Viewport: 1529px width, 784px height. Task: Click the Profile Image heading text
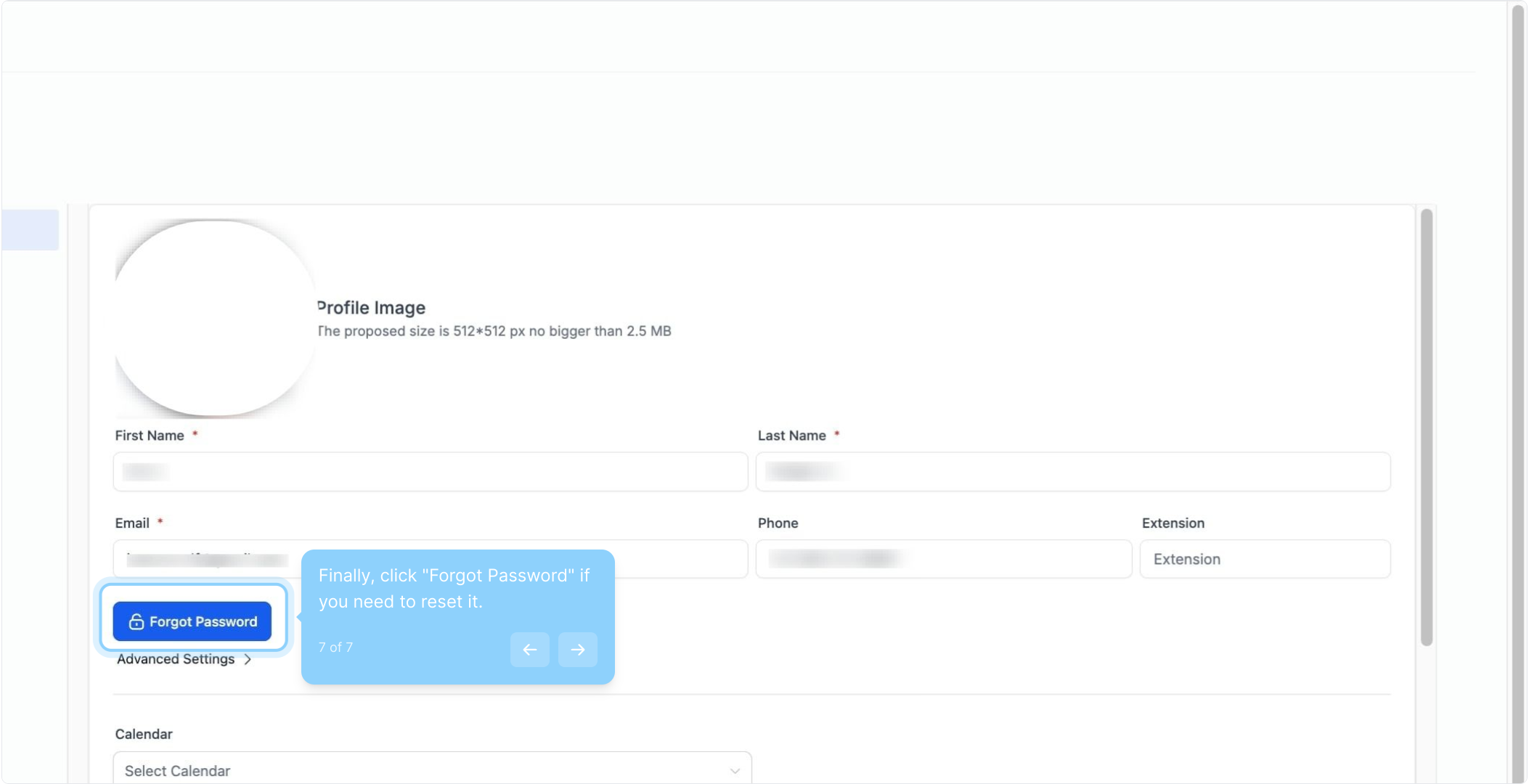tap(372, 308)
